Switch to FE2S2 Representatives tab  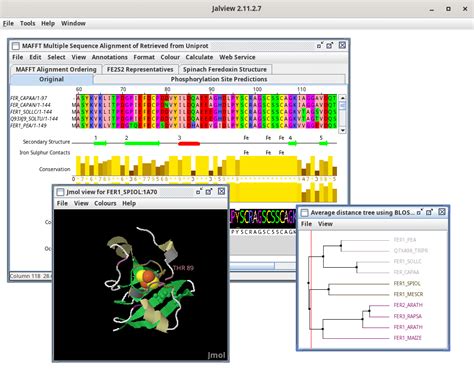point(140,69)
